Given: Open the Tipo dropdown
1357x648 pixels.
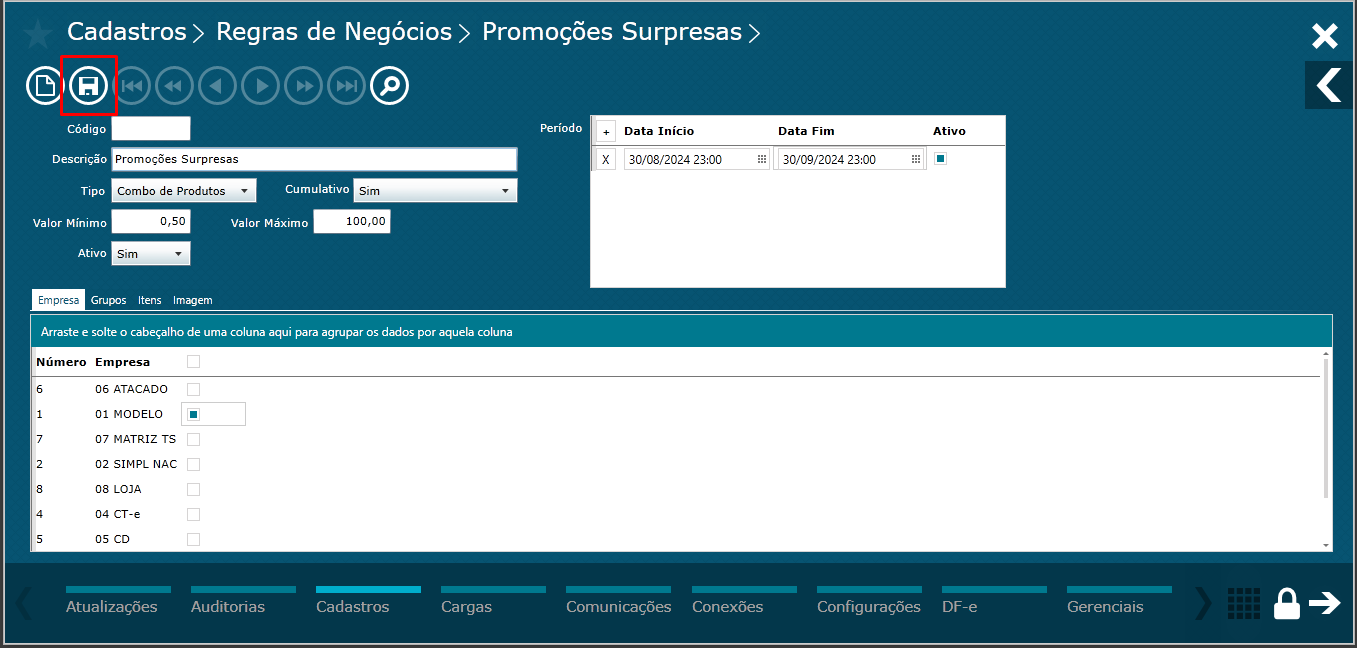Looking at the screenshot, I should click(184, 190).
